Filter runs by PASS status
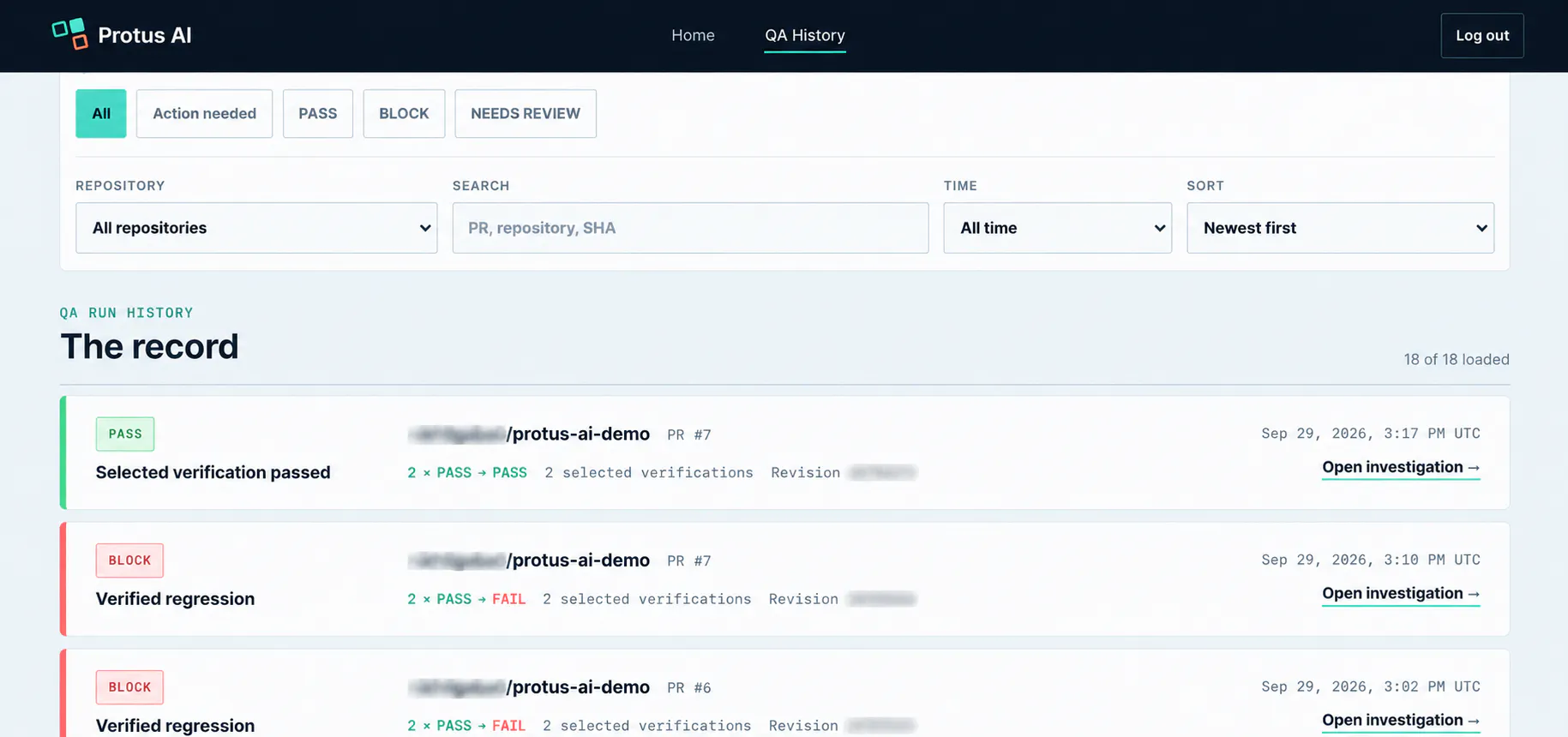 point(318,113)
